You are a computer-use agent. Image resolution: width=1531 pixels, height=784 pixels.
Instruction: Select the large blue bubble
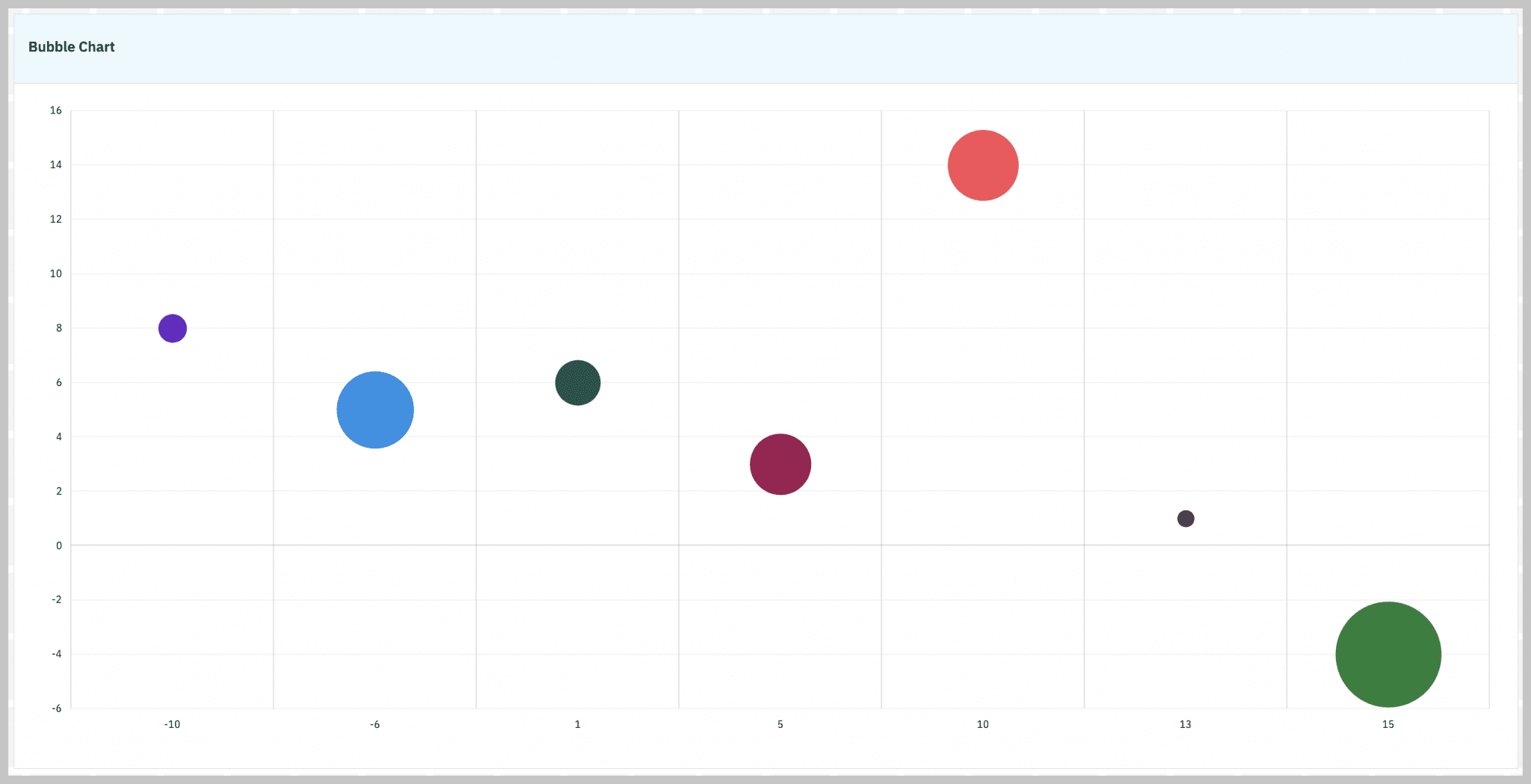click(375, 410)
